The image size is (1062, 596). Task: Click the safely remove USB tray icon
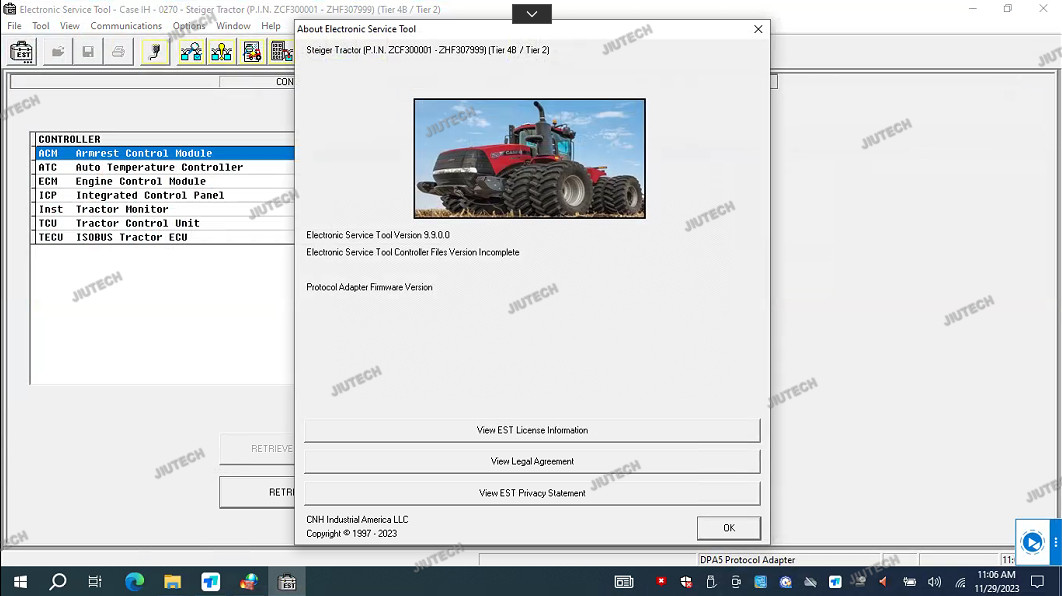710,582
